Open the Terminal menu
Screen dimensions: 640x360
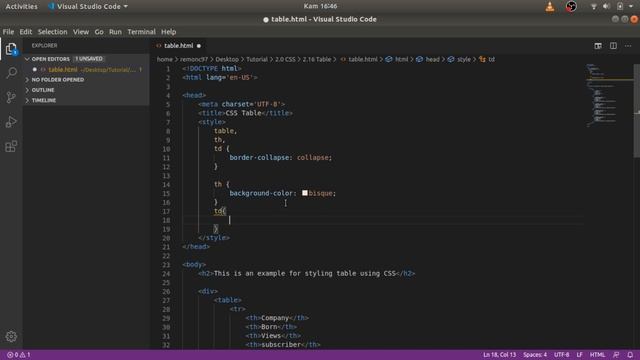[141, 32]
